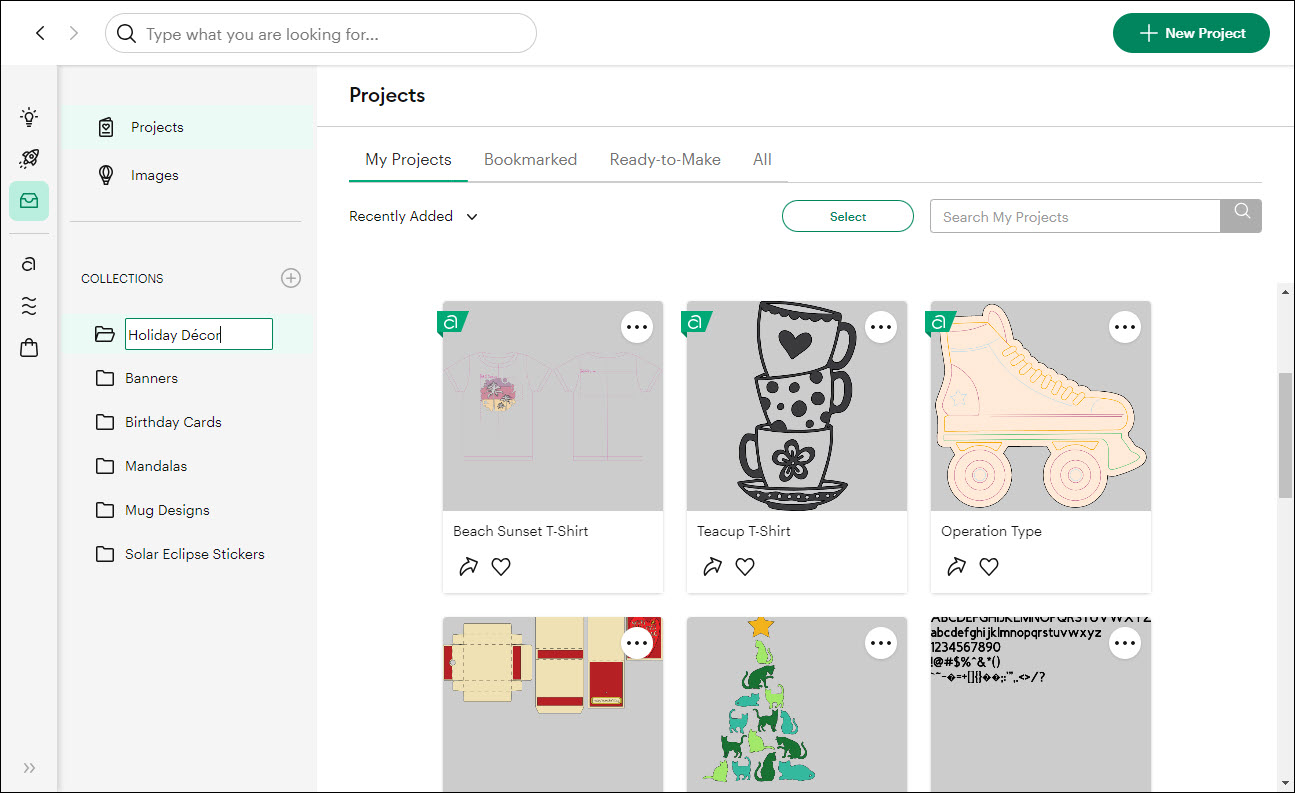Click the Search My Projects field

tap(1075, 216)
